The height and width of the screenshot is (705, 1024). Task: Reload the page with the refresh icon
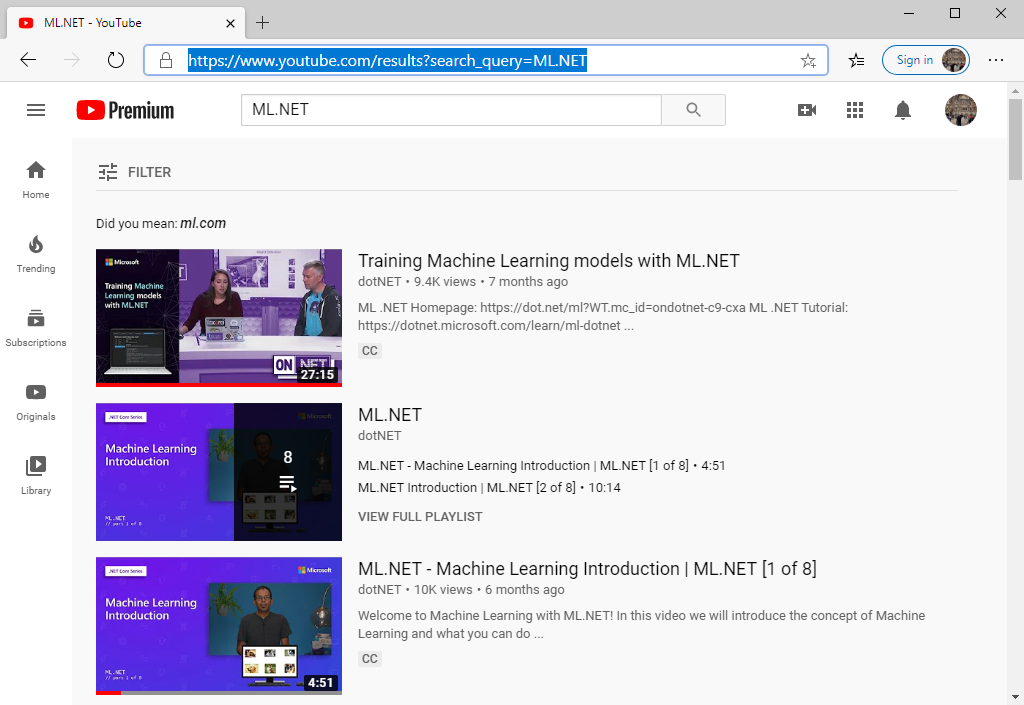click(x=116, y=60)
